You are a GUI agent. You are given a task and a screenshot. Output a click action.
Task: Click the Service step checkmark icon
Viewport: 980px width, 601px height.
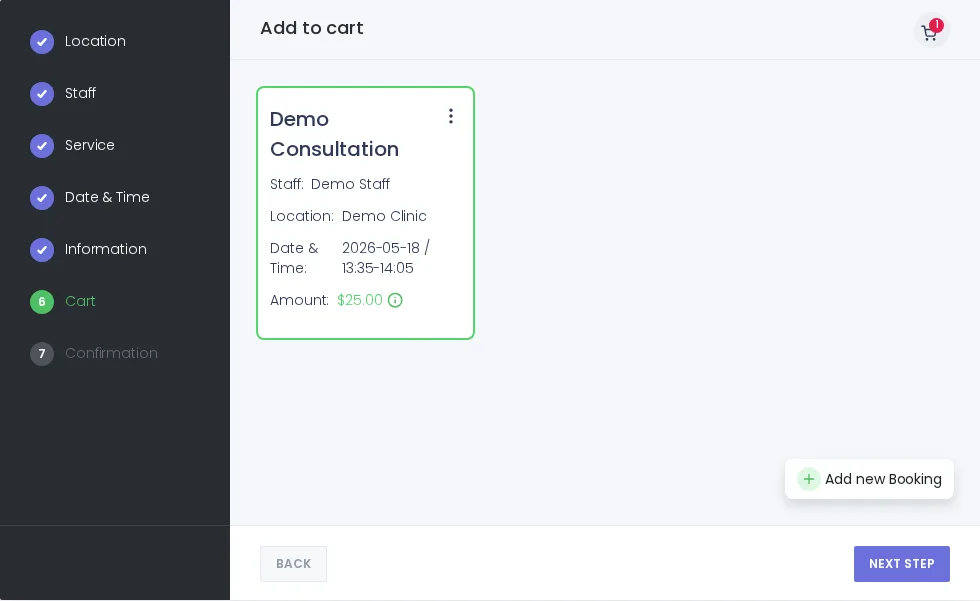coord(42,146)
